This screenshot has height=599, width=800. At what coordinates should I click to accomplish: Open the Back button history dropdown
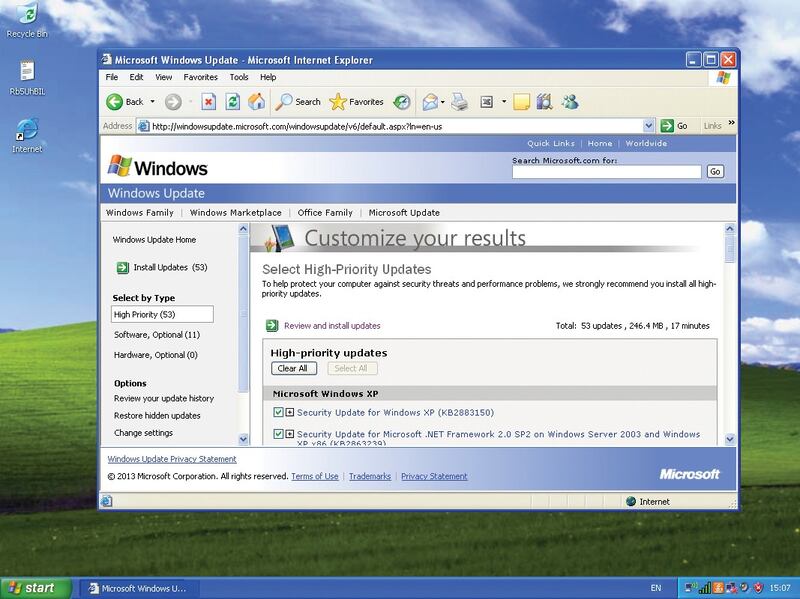pyautogui.click(x=152, y=101)
